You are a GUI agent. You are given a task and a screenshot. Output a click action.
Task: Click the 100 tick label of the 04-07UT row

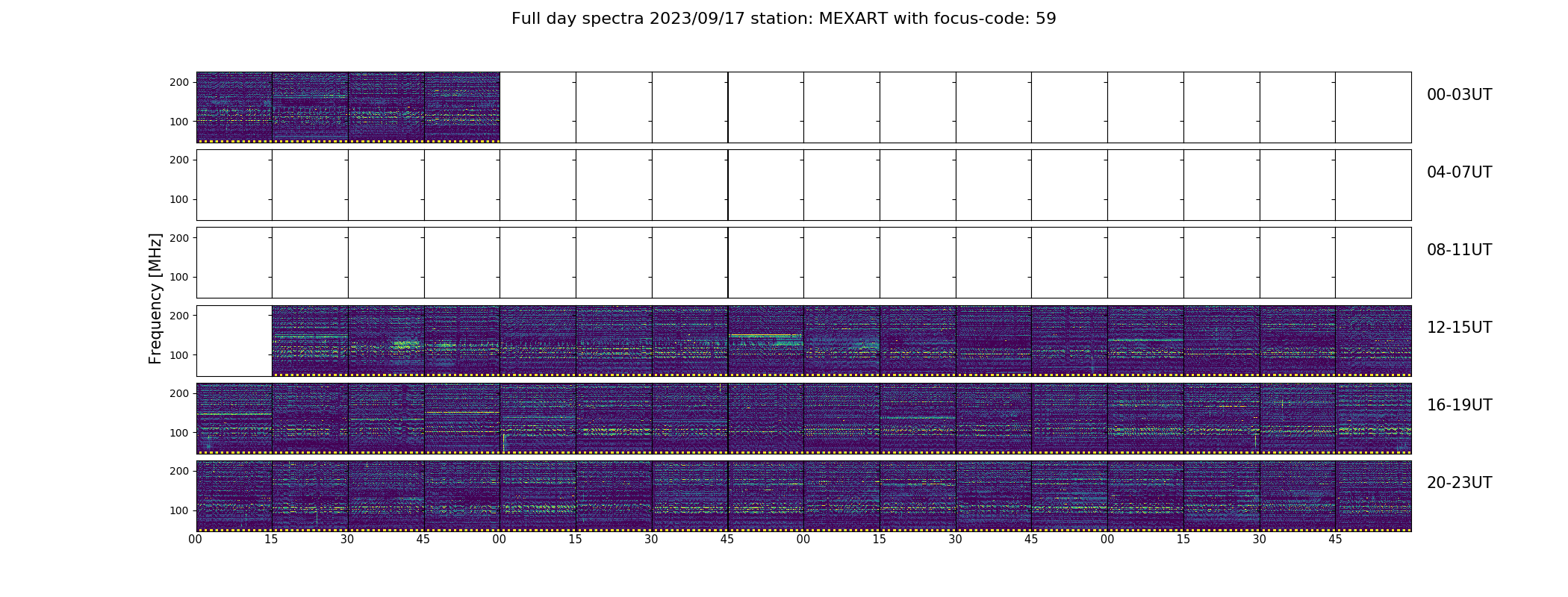pos(179,199)
